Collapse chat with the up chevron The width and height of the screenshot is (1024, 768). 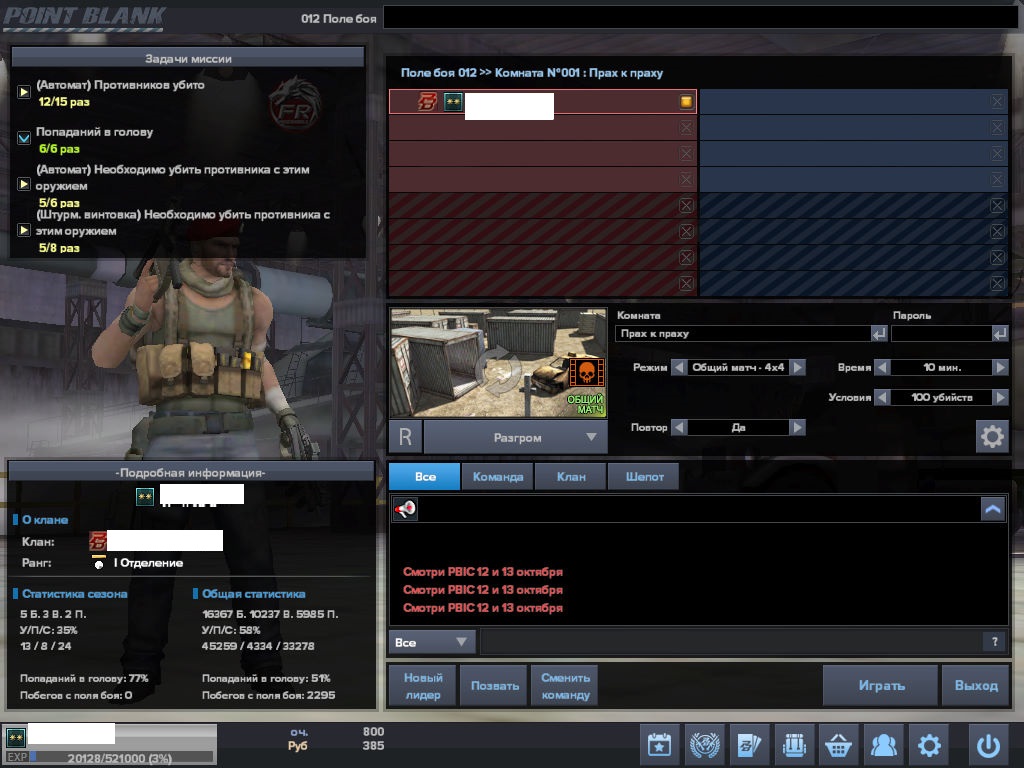(x=993, y=509)
